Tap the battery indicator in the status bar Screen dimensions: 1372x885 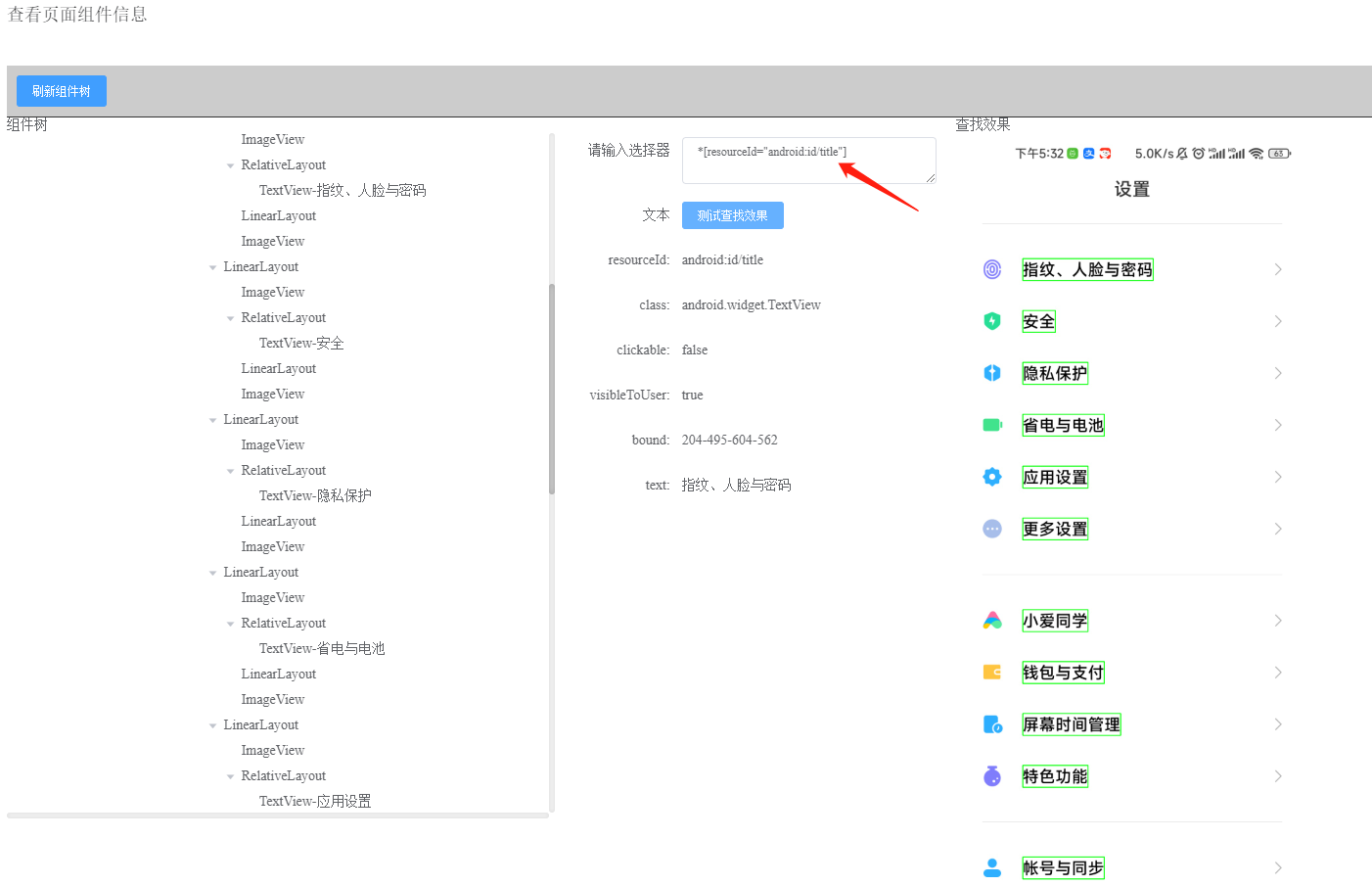coord(1277,153)
